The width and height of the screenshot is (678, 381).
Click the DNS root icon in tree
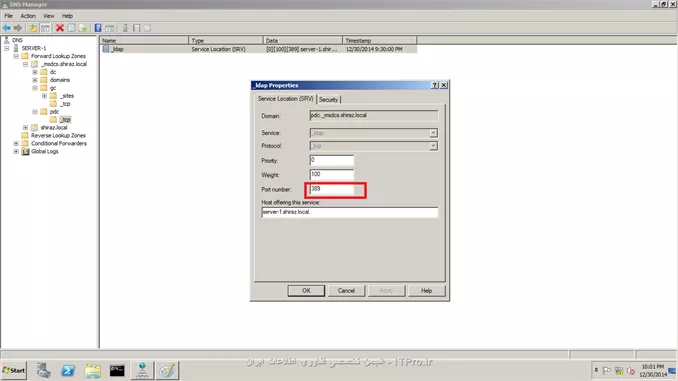[x=6, y=40]
